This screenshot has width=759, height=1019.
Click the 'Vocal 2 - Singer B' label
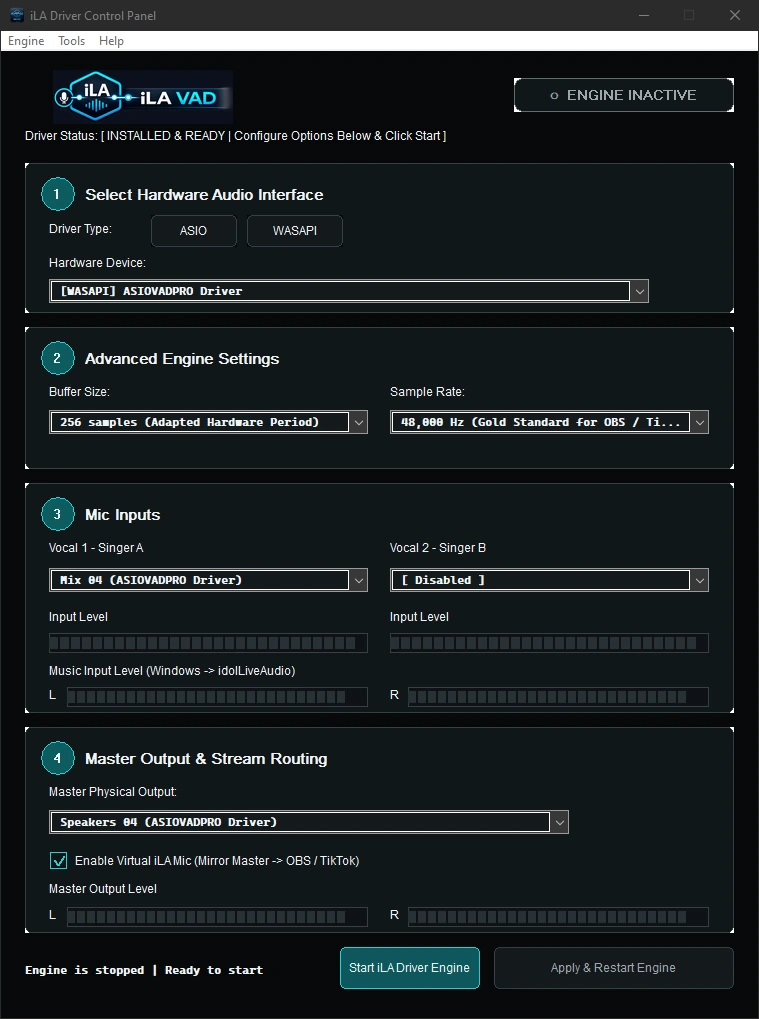tap(438, 548)
